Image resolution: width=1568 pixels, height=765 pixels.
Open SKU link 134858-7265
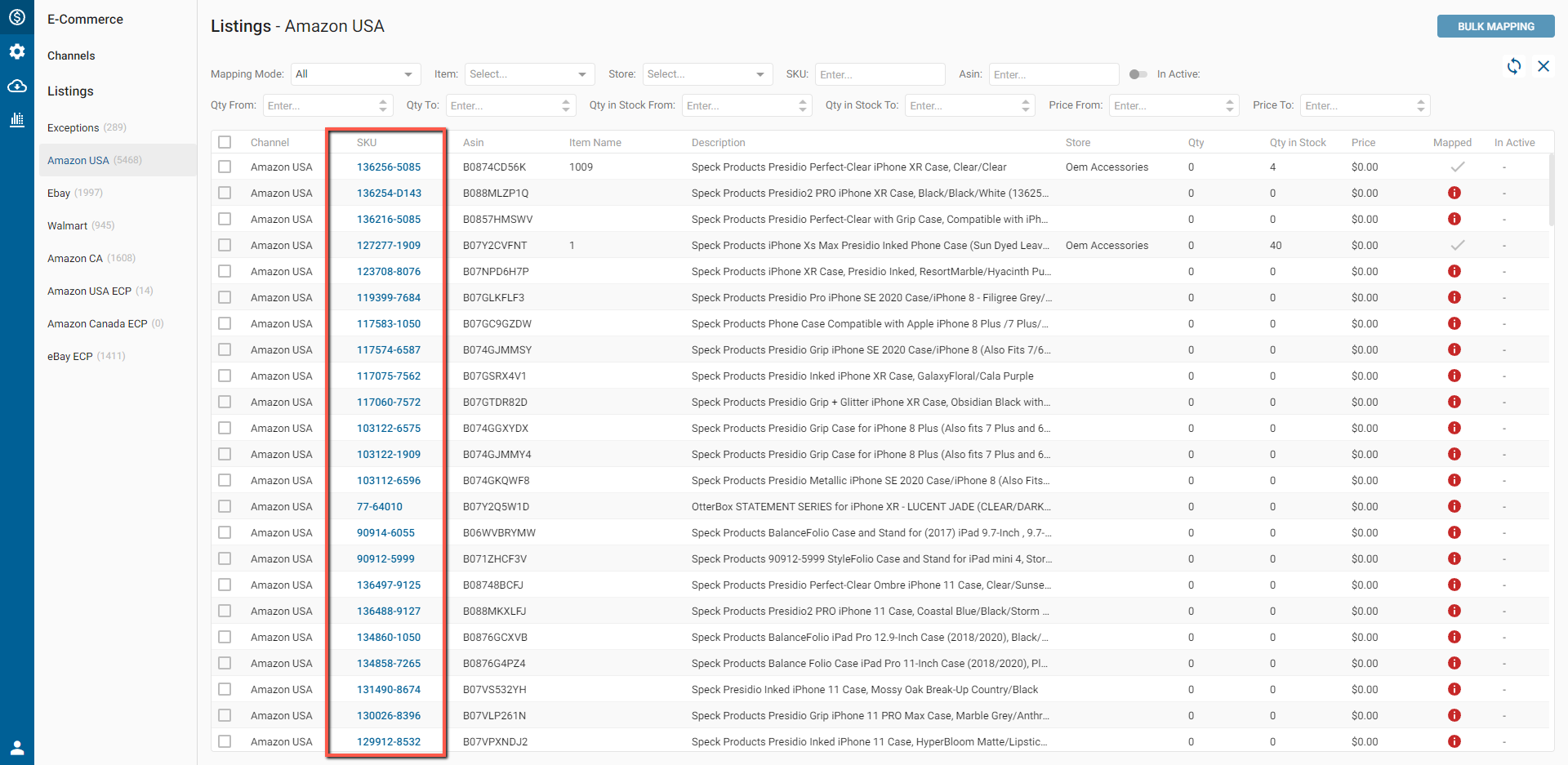[389, 663]
